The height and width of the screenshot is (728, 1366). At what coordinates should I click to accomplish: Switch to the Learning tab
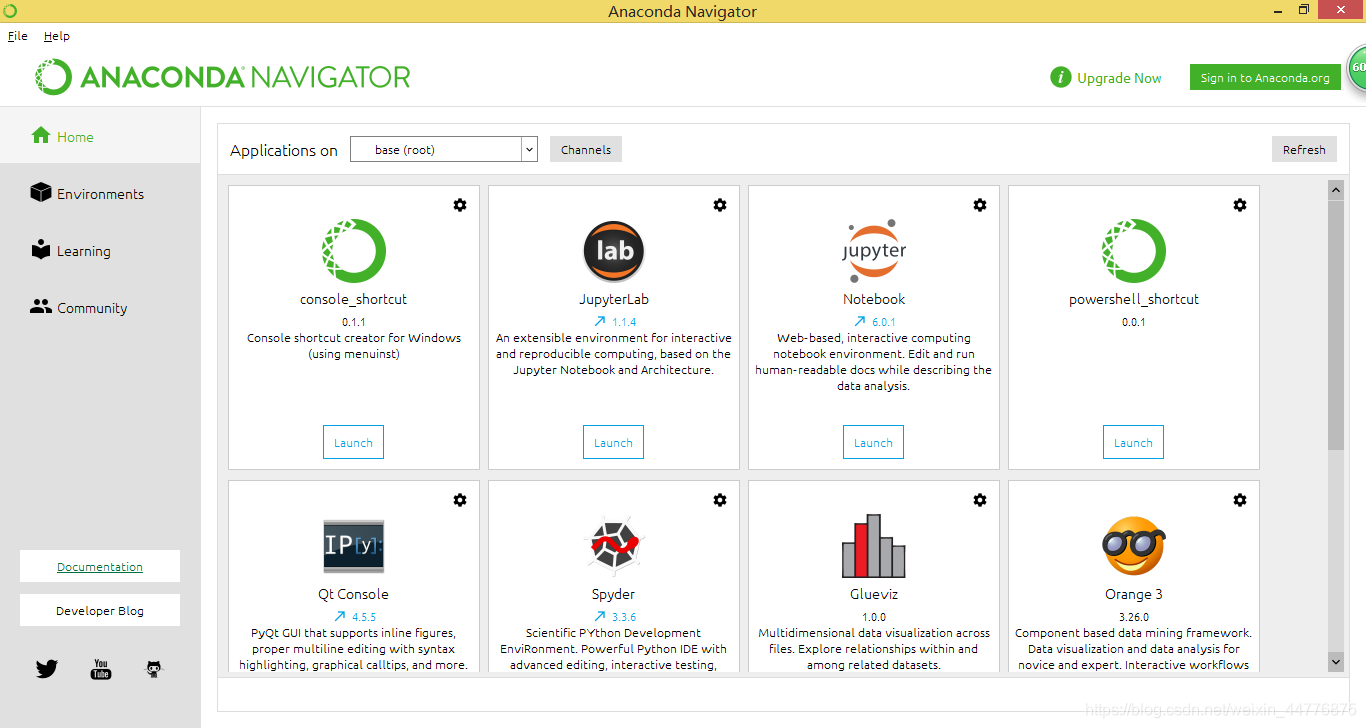pos(100,250)
